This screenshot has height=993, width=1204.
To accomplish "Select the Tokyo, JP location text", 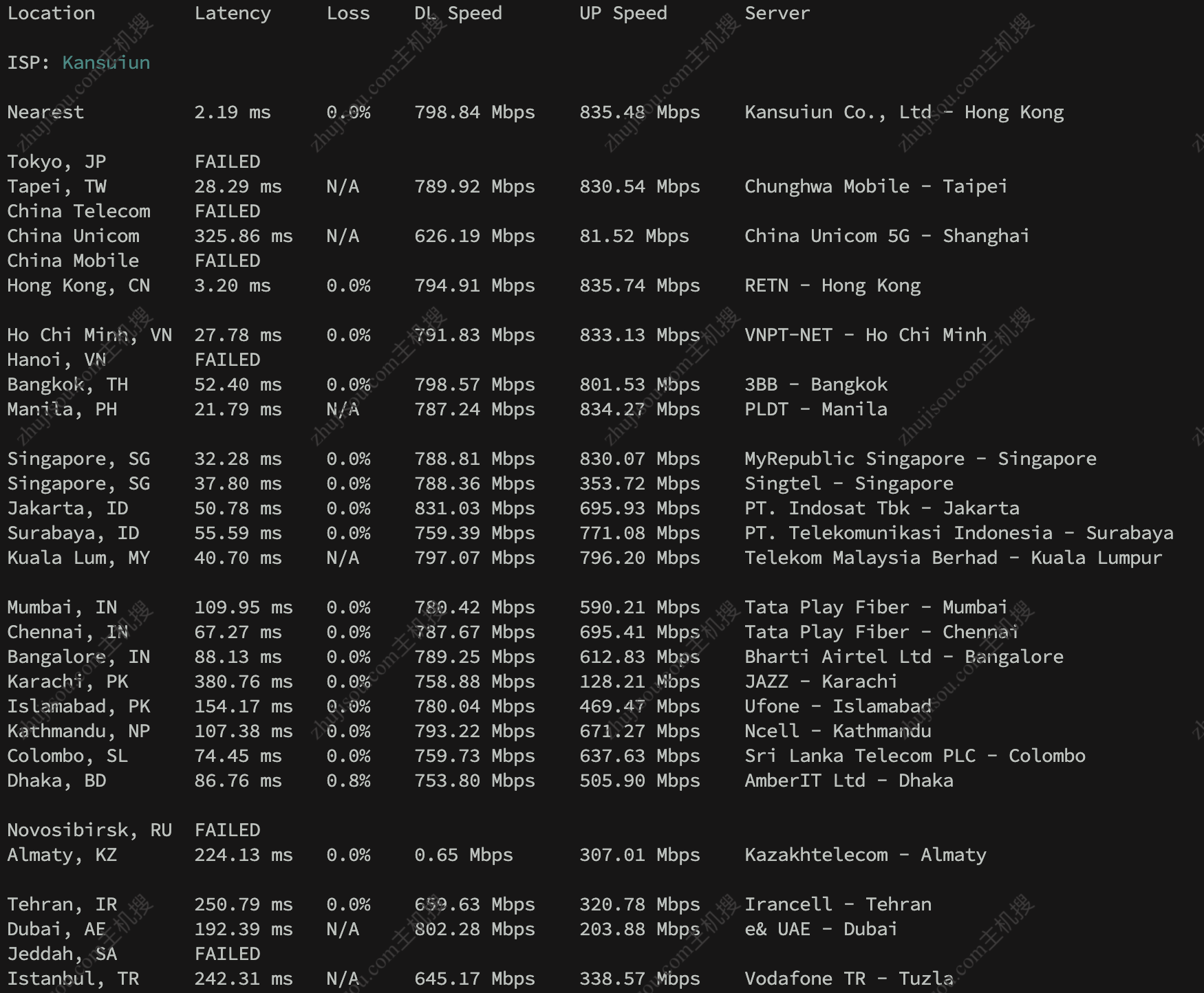I will [56, 162].
